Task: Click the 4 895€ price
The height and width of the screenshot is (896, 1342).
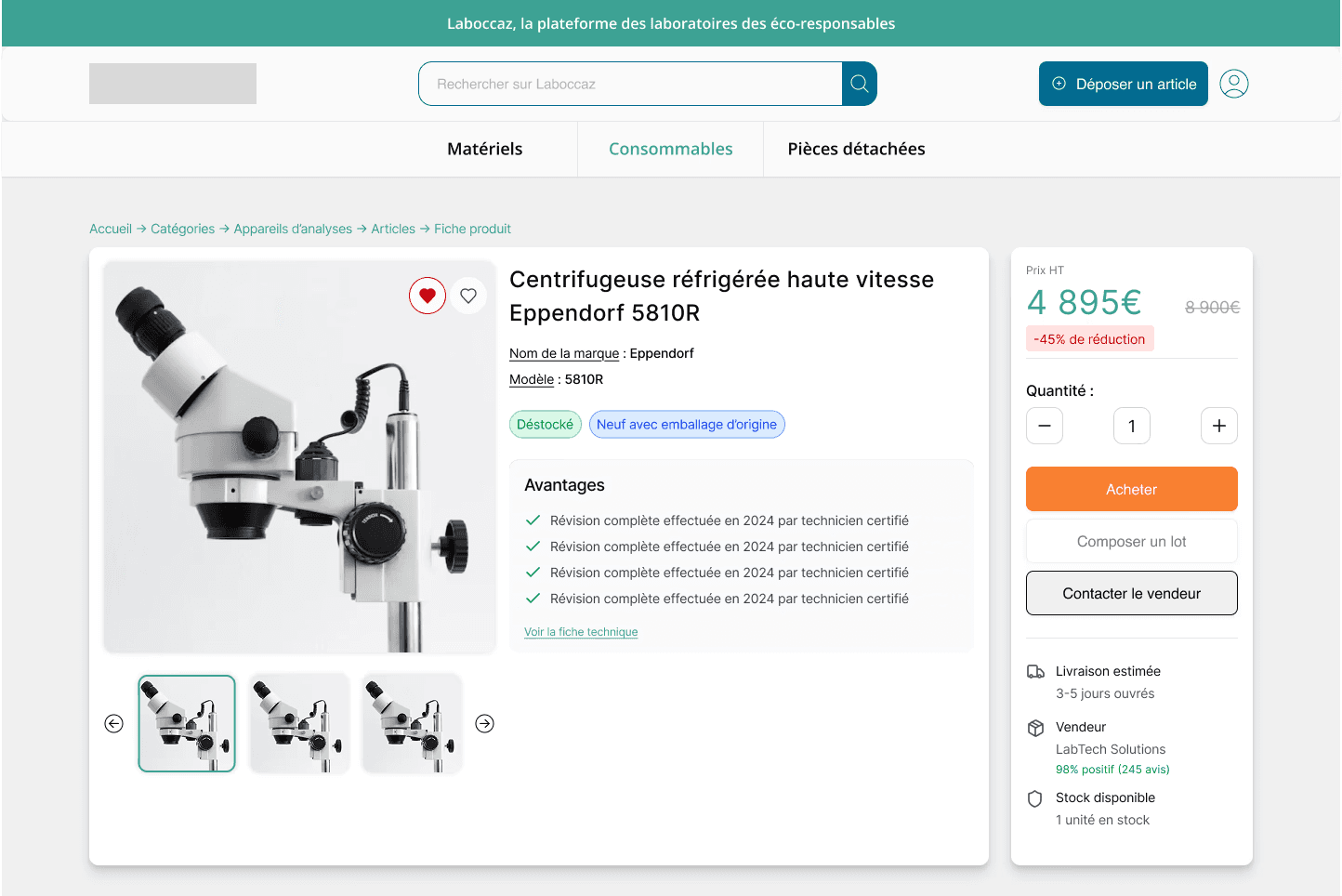Action: point(1085,302)
